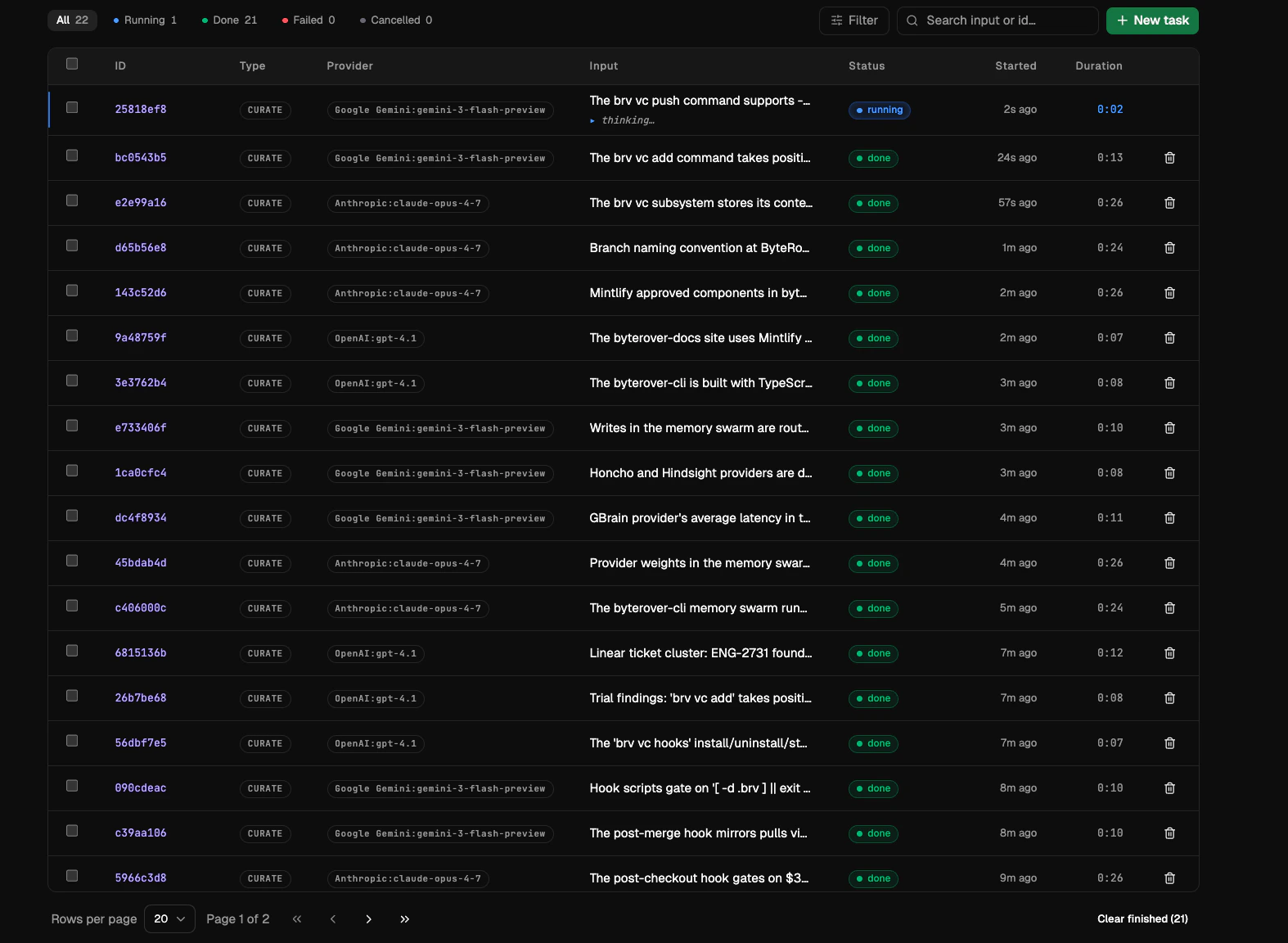Image resolution: width=1288 pixels, height=943 pixels.
Task: Click input 'Linear ticket cluster: ENG-2731 found…'
Action: click(700, 653)
